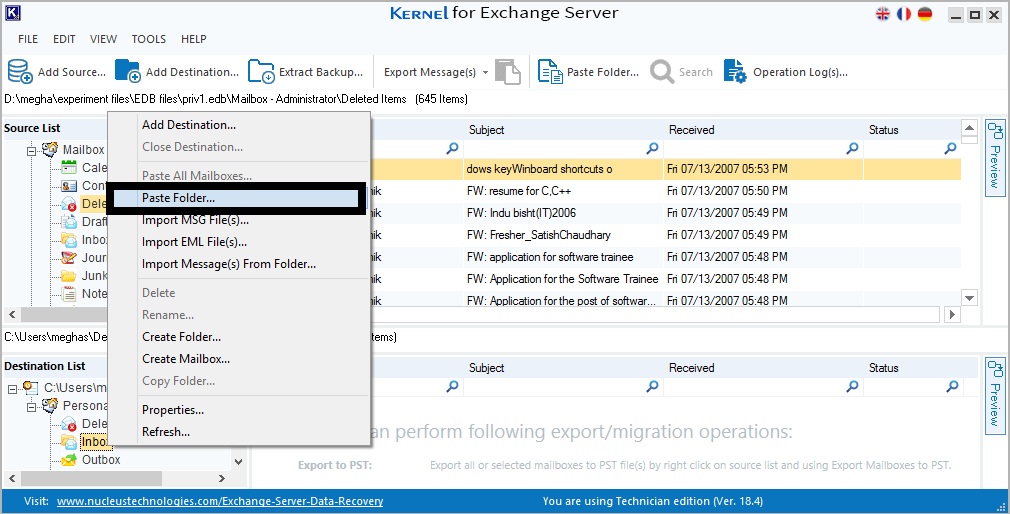Collapse the C:\Users node in Destination List
The width and height of the screenshot is (1010, 514).
(12, 389)
